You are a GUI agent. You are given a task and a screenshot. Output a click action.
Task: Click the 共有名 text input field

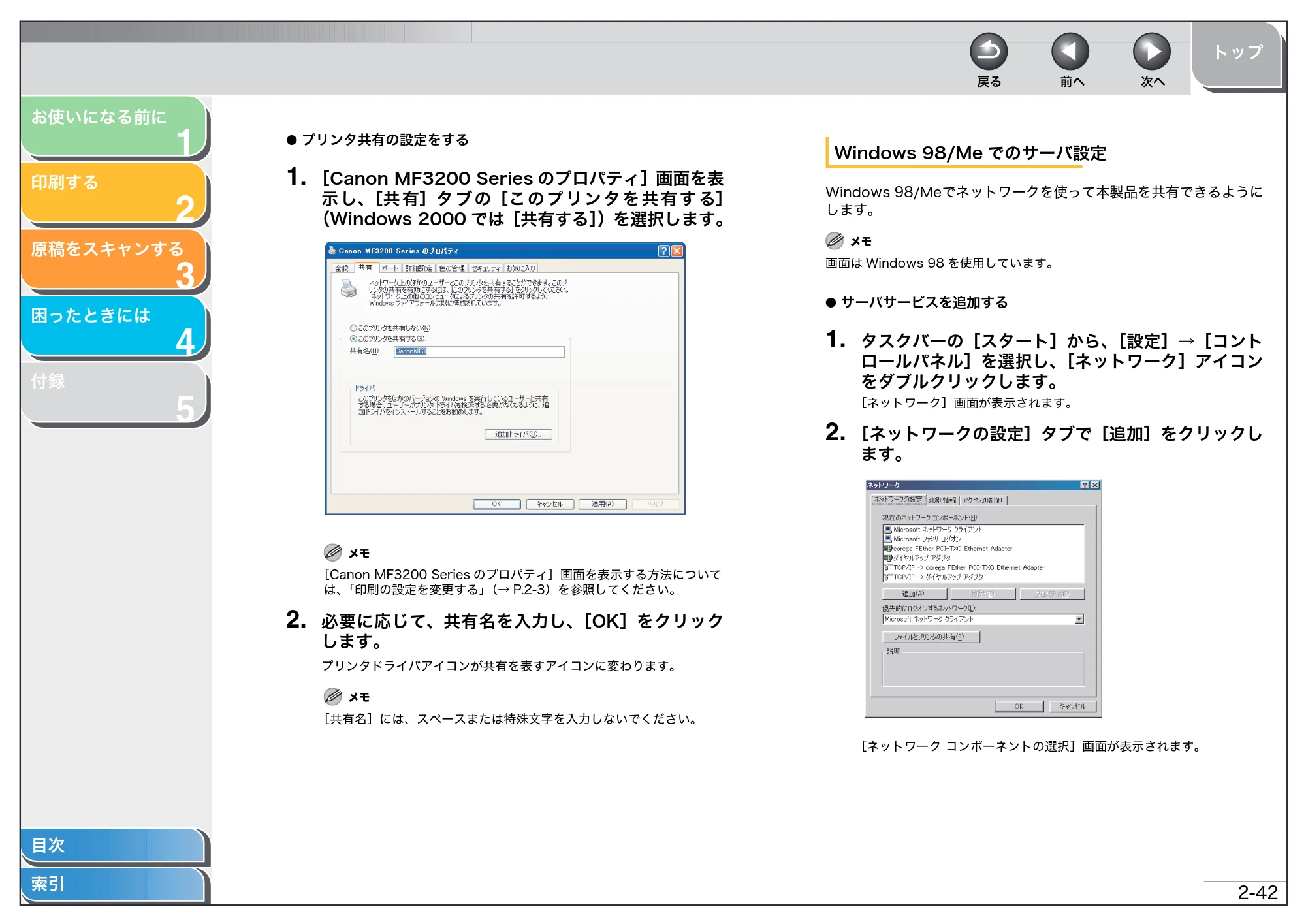pos(479,351)
